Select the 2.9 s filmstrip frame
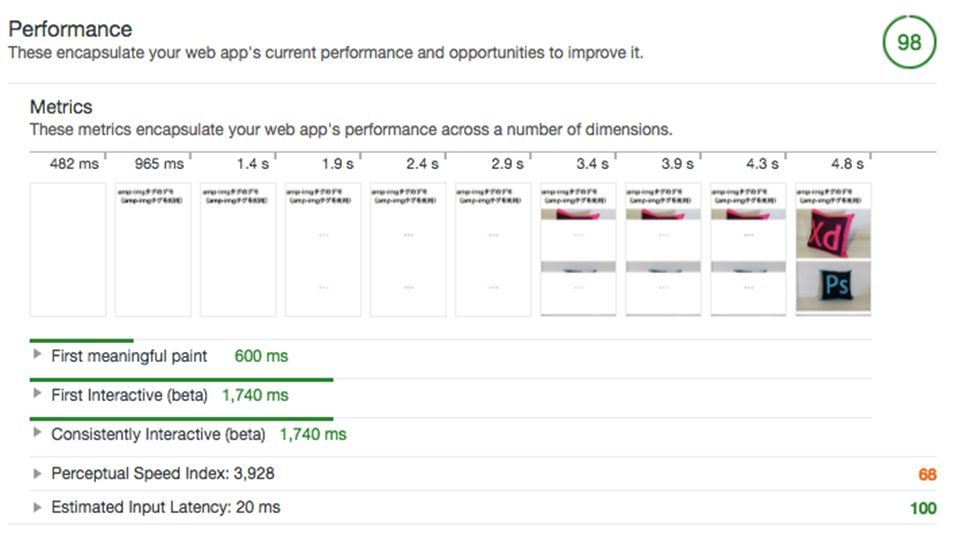The image size is (960, 540). coord(493,249)
